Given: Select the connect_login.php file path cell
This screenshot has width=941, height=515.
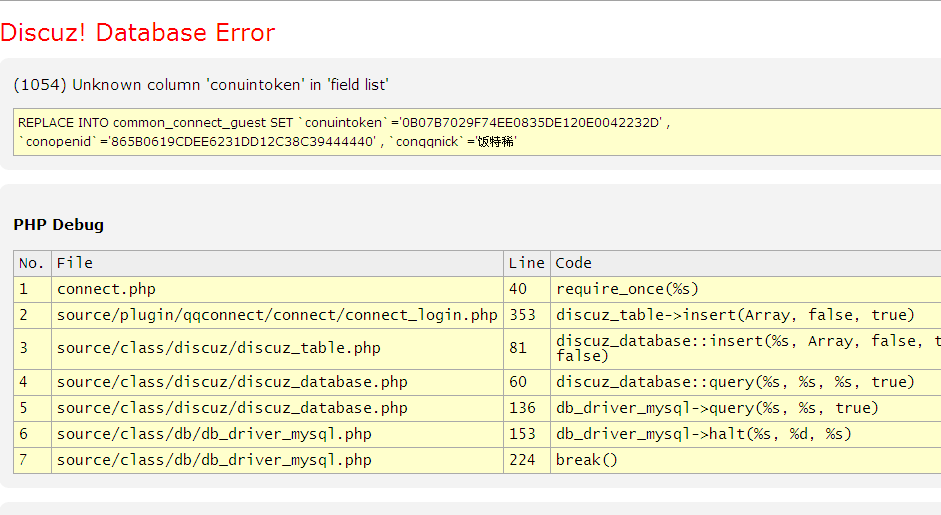Looking at the screenshot, I should point(277,315).
